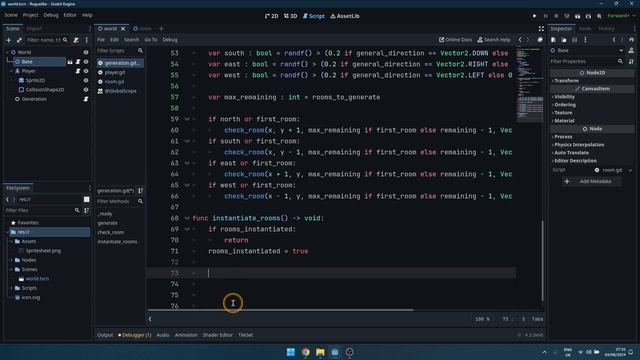
Task: Fold the instantiate_rooms function at line 68
Action: coord(187,218)
